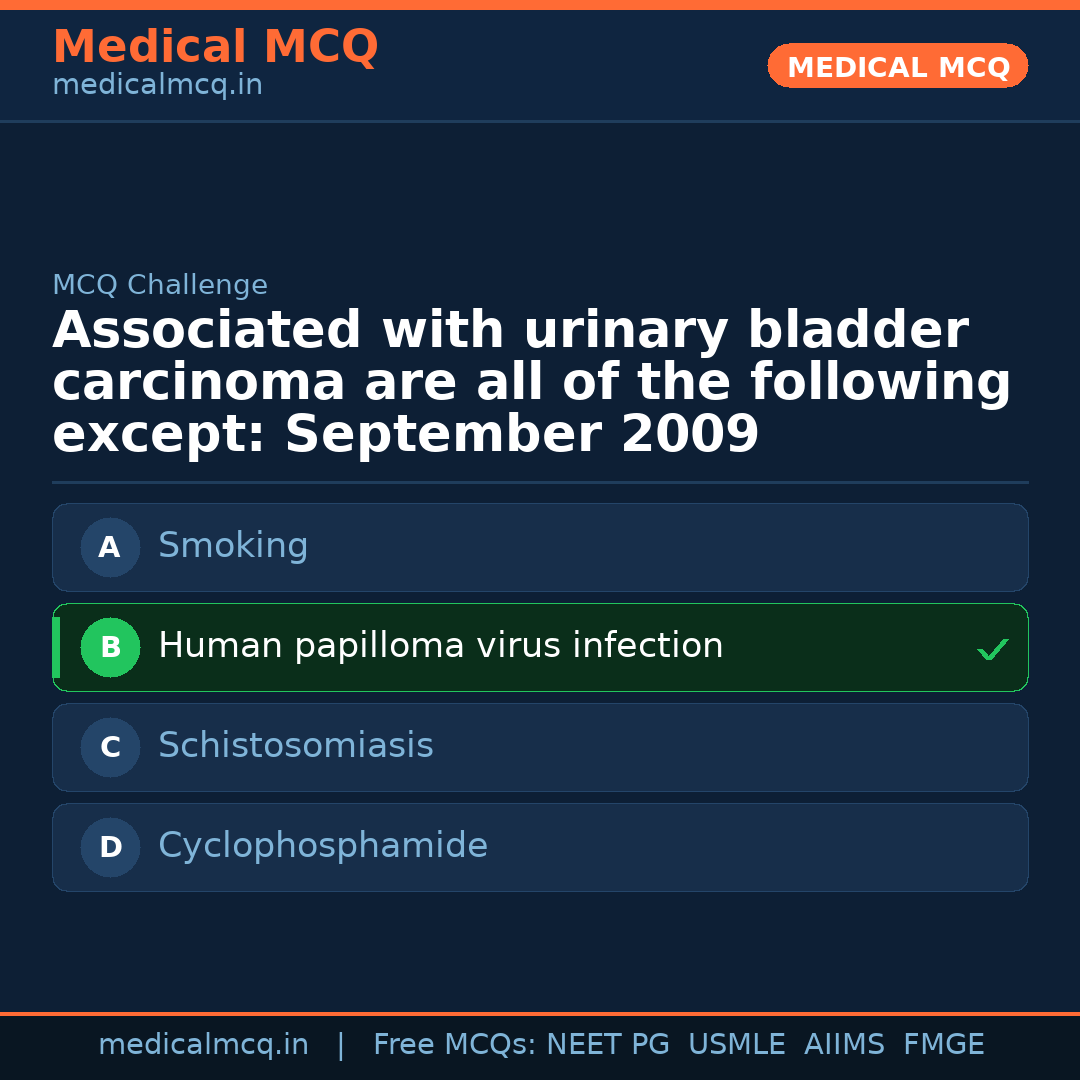Click the letter C circle icon
Viewport: 1080px width, 1080px height.
[x=110, y=747]
